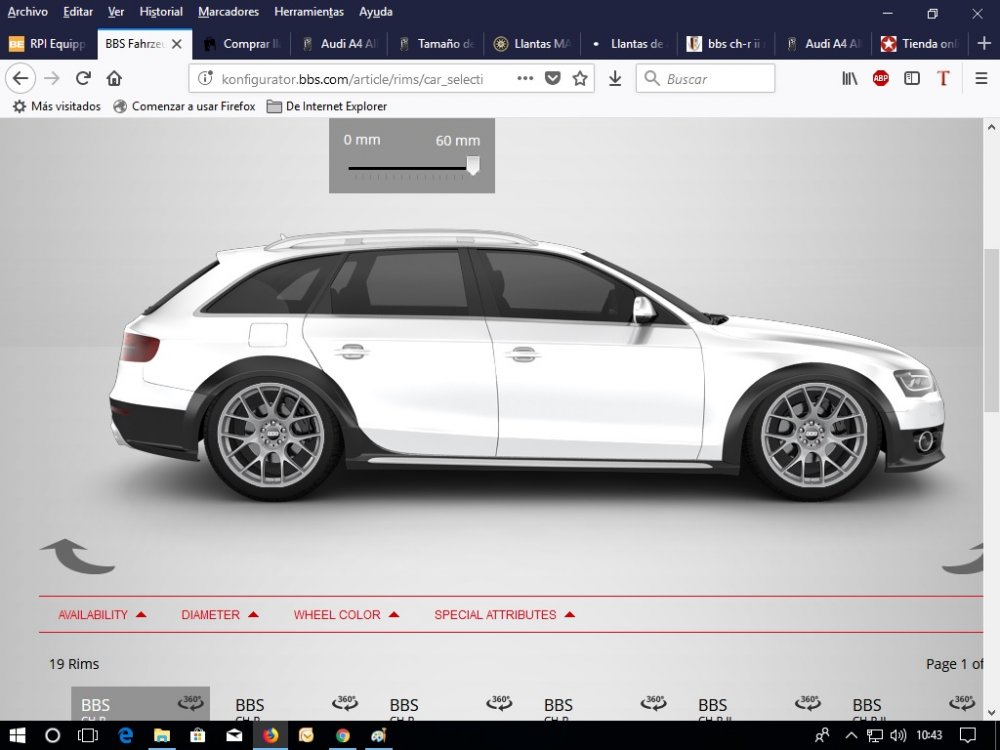The height and width of the screenshot is (750, 1000).
Task: Switch to the Comprar tab
Action: [242, 43]
